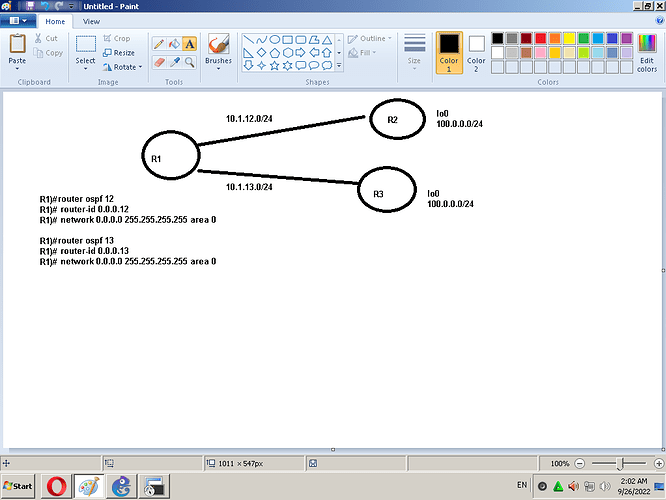Click the Zoom in plus button
666x500 pixels.
coord(659,463)
